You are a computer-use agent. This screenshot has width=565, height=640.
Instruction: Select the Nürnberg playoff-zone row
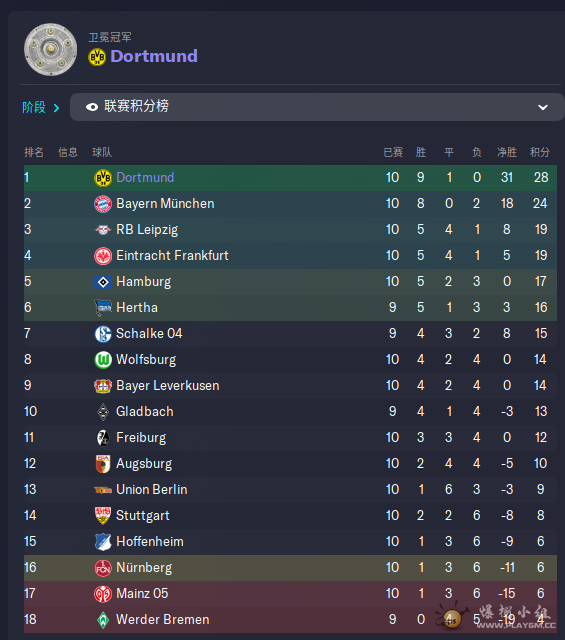pos(290,568)
